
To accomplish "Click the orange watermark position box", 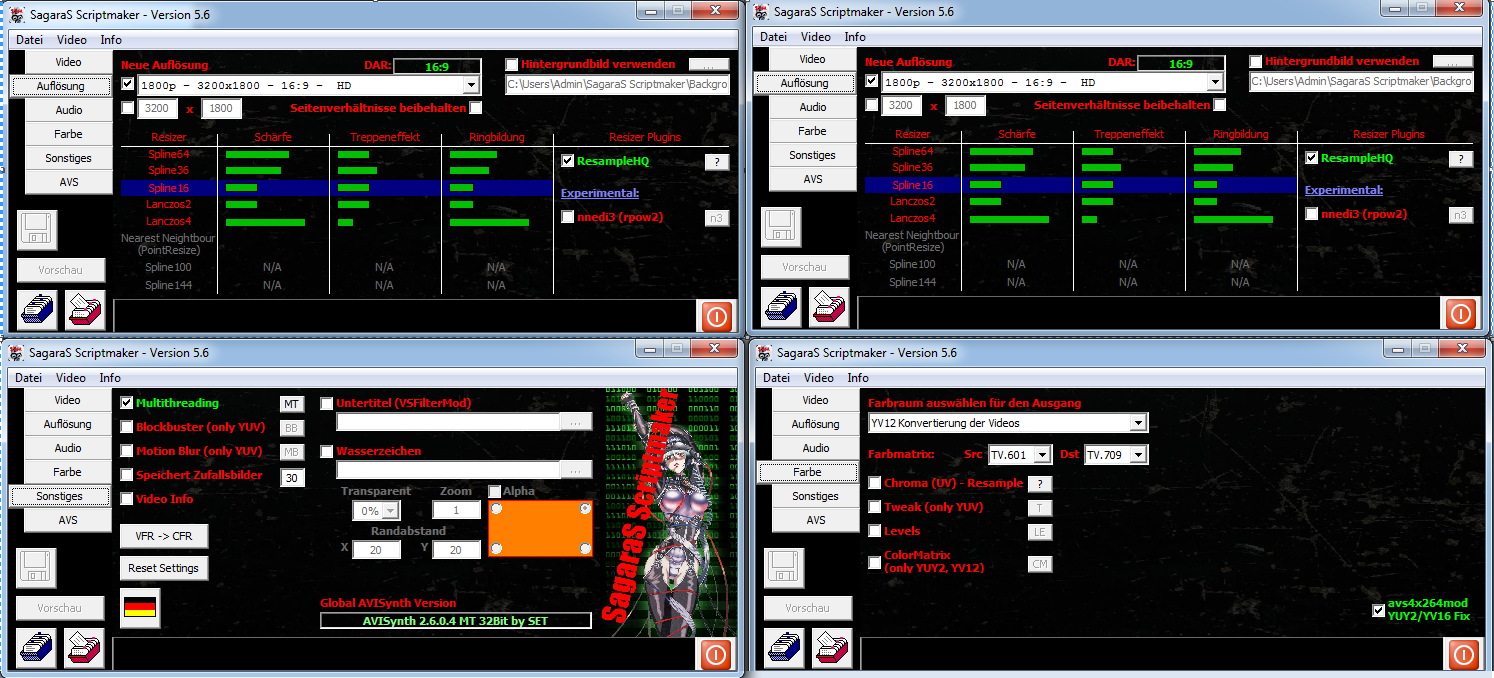I will click(x=540, y=528).
